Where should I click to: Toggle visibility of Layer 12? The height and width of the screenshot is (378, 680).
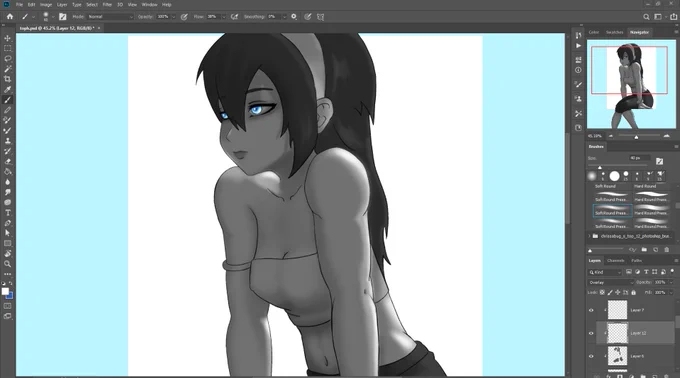tap(591, 333)
